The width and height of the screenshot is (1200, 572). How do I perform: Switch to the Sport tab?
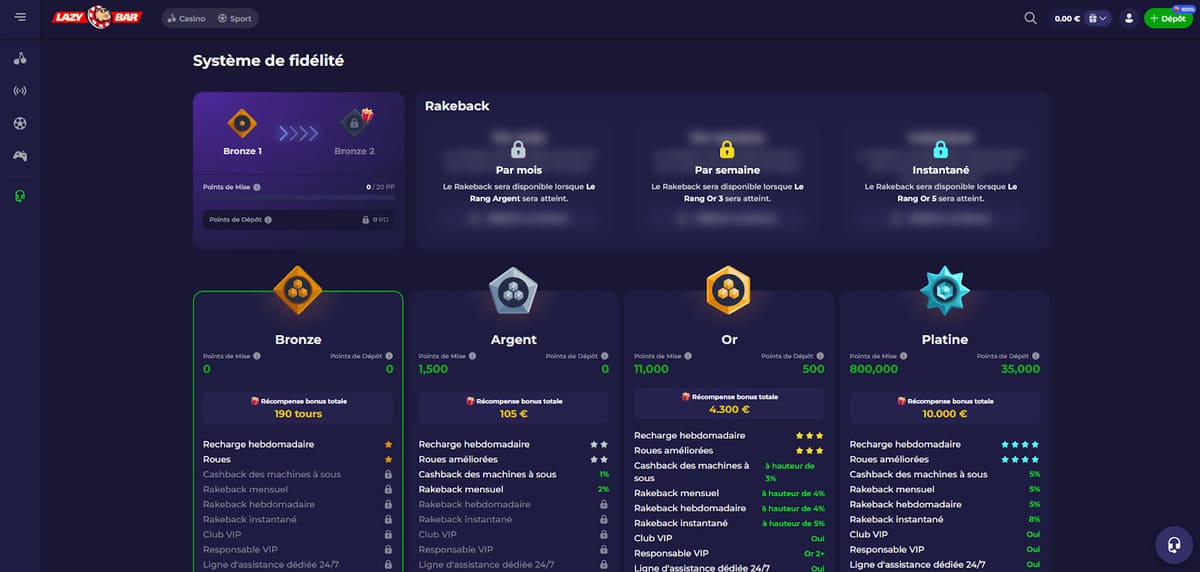point(235,18)
